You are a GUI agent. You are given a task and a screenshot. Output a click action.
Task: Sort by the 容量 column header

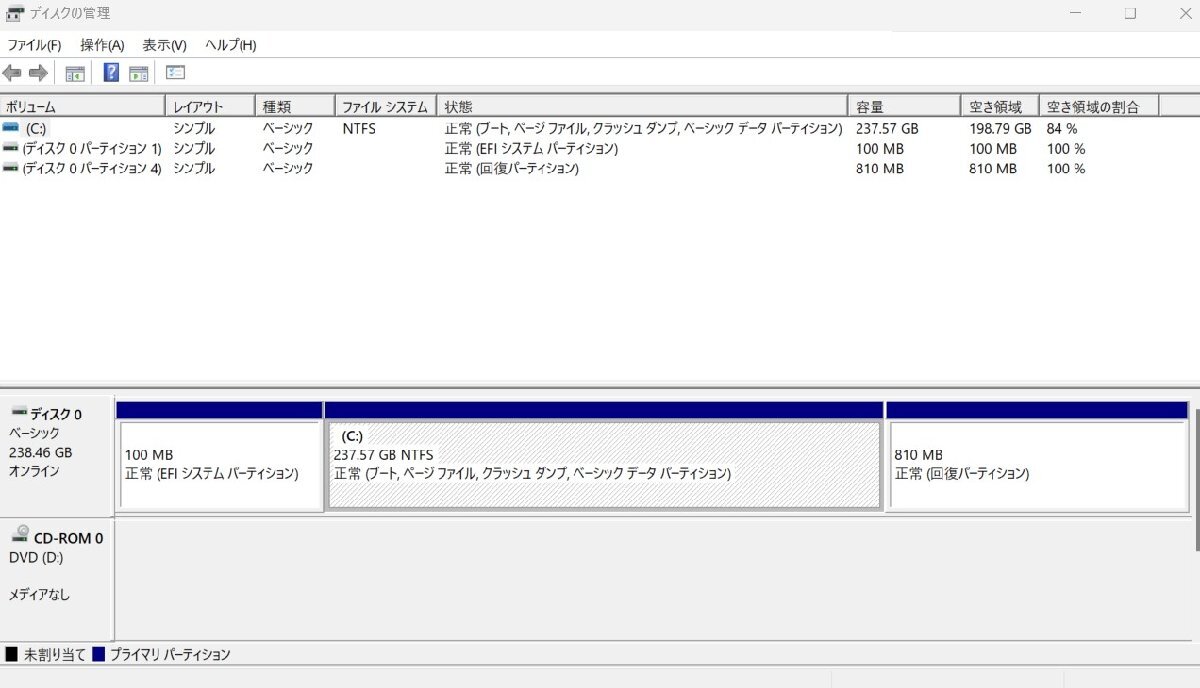905,106
